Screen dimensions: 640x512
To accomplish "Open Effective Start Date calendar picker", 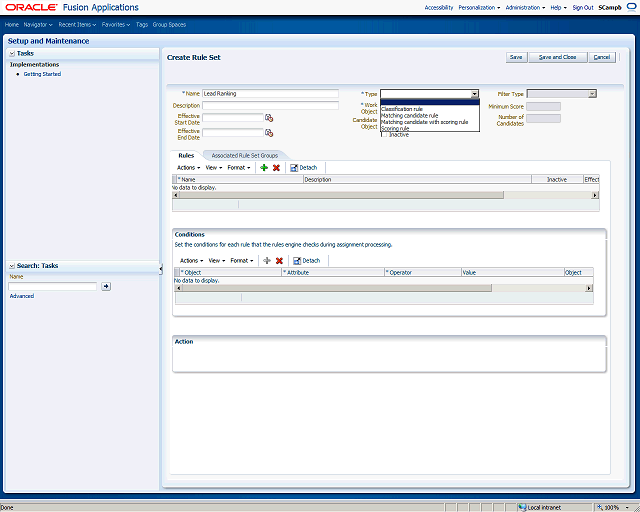I will pyautogui.click(x=269, y=118).
